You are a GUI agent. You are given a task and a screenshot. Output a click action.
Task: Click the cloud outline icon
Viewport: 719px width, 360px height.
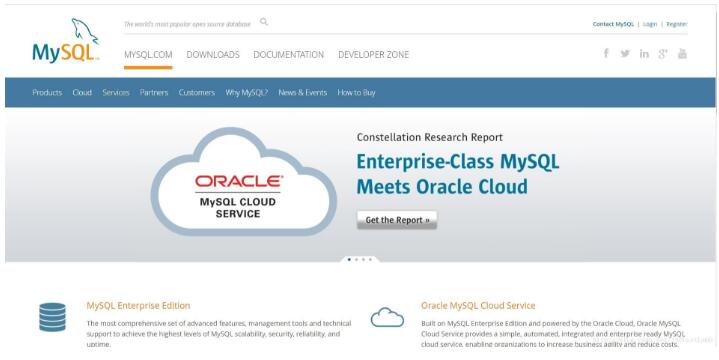pyautogui.click(x=387, y=317)
